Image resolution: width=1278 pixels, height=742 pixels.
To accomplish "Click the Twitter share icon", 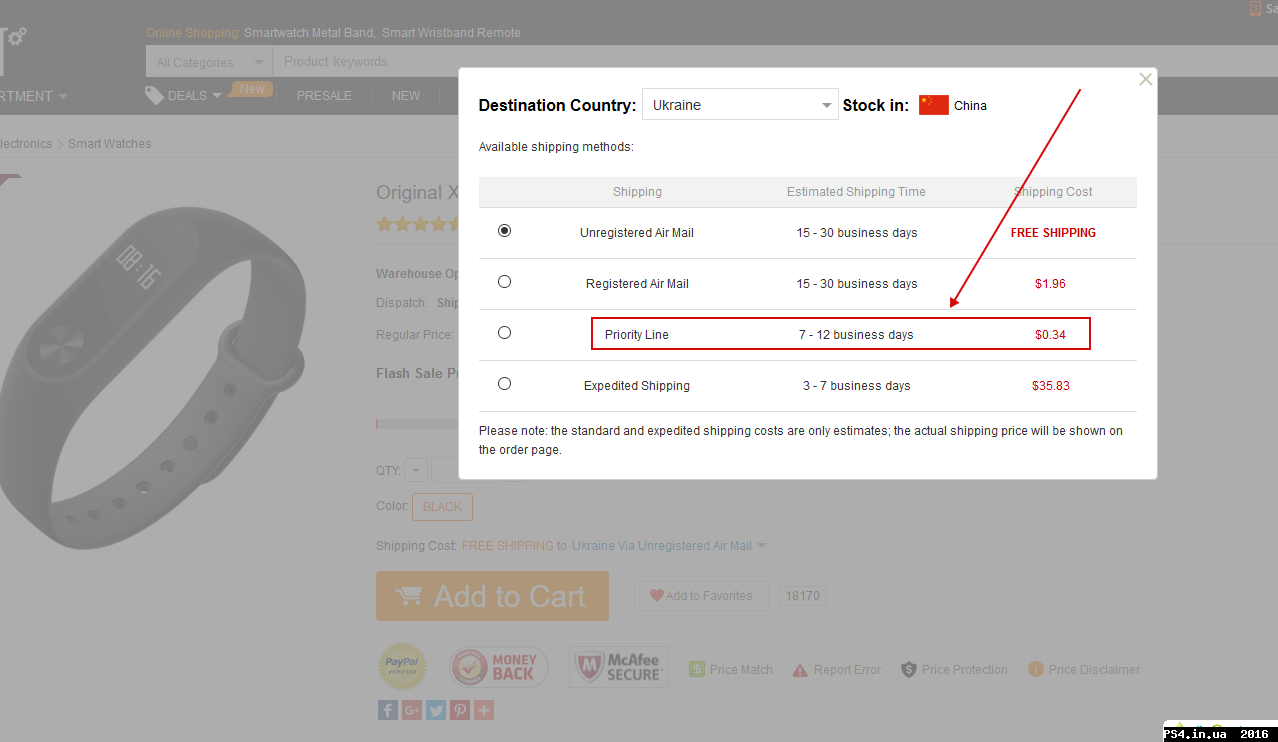I will 436,710.
